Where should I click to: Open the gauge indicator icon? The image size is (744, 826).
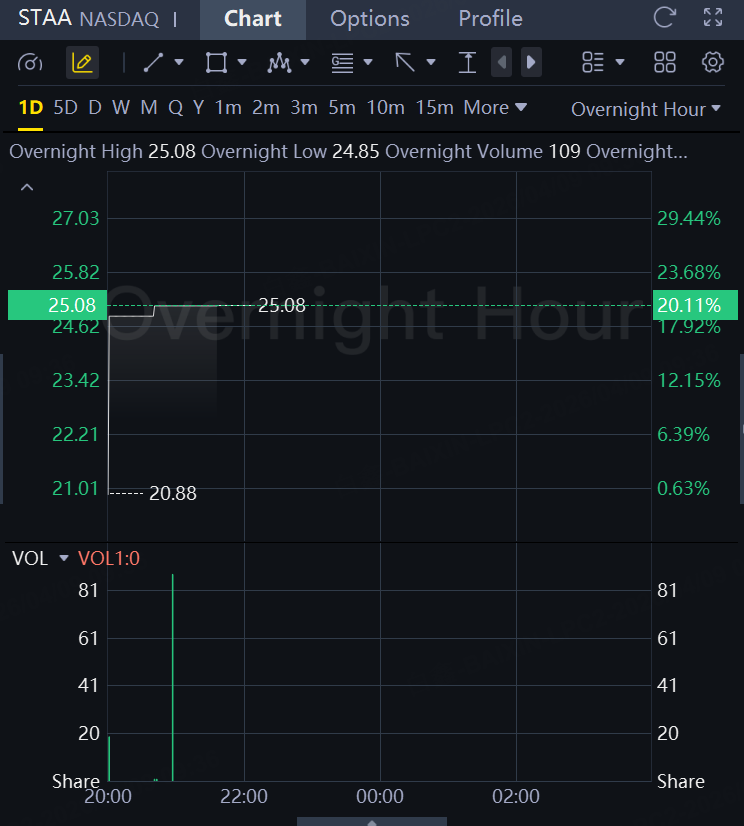pyautogui.click(x=31, y=63)
